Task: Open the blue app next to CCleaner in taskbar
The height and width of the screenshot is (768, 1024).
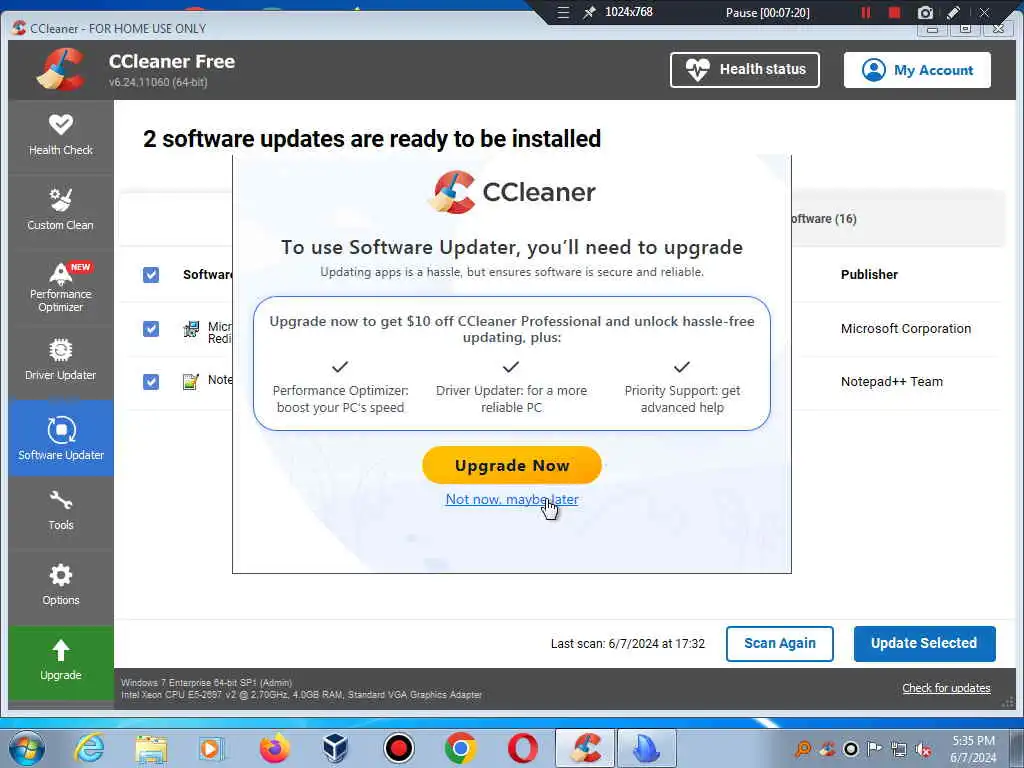Action: click(647, 748)
